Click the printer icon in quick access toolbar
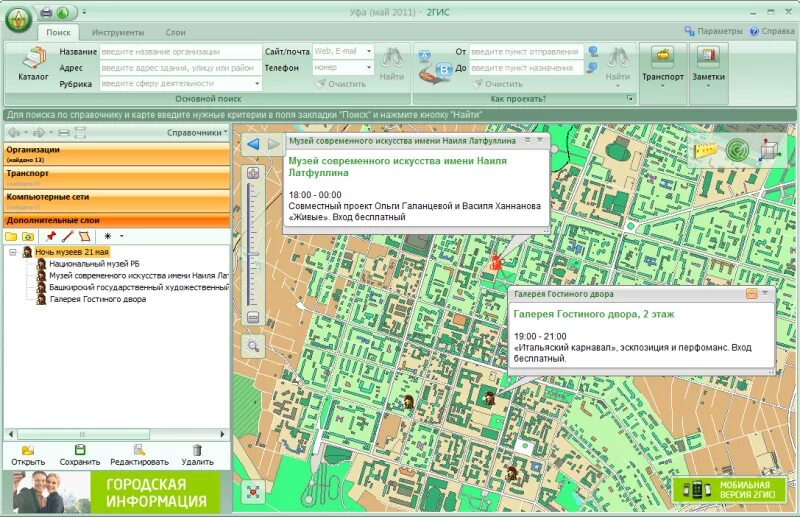The image size is (800, 517). [46, 12]
